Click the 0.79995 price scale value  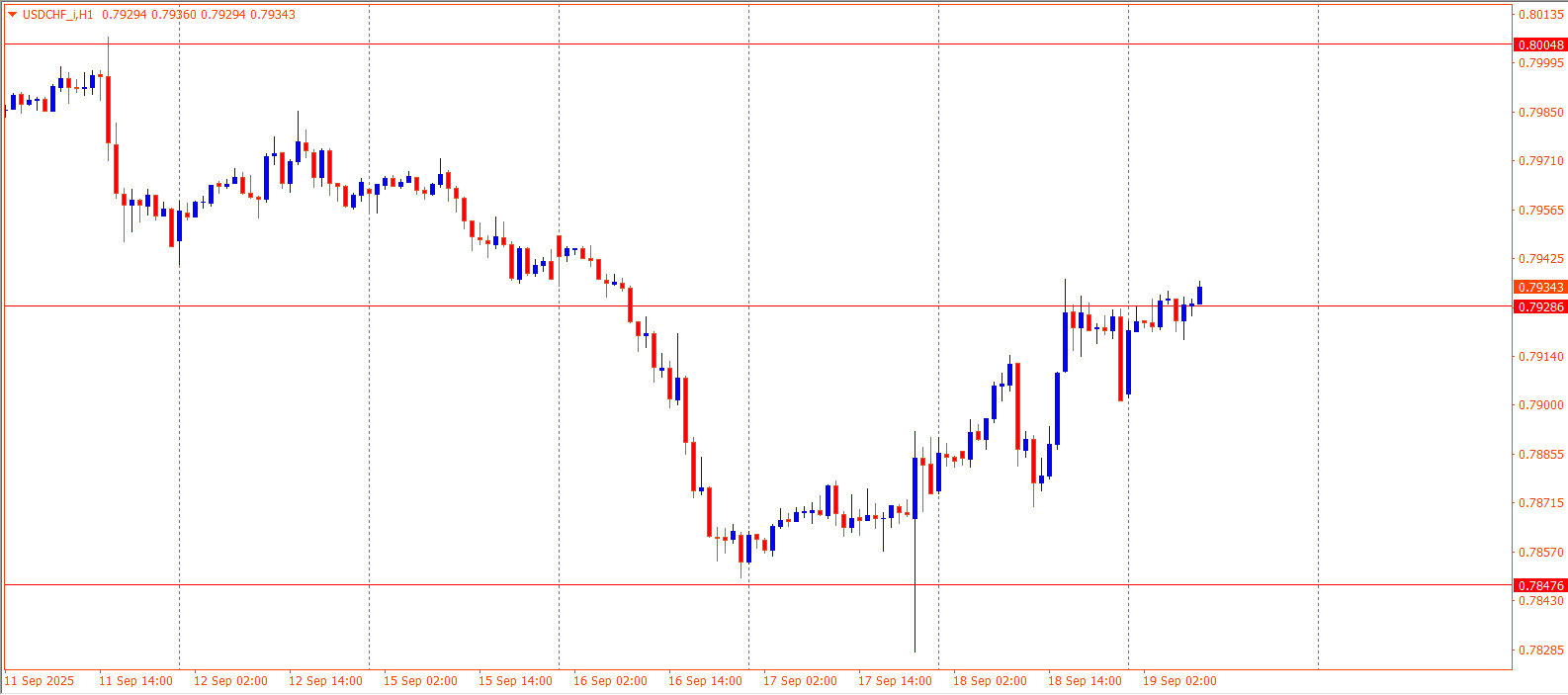[1541, 63]
